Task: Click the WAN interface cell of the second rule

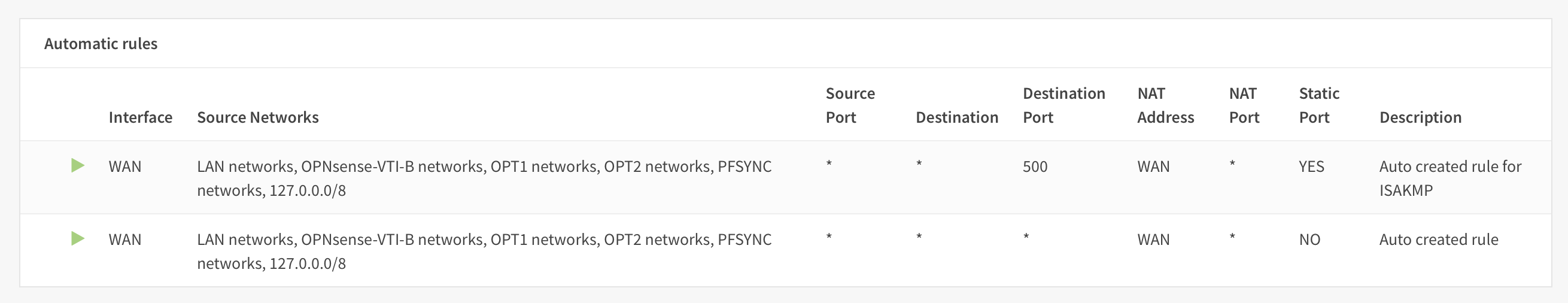Action: point(125,239)
